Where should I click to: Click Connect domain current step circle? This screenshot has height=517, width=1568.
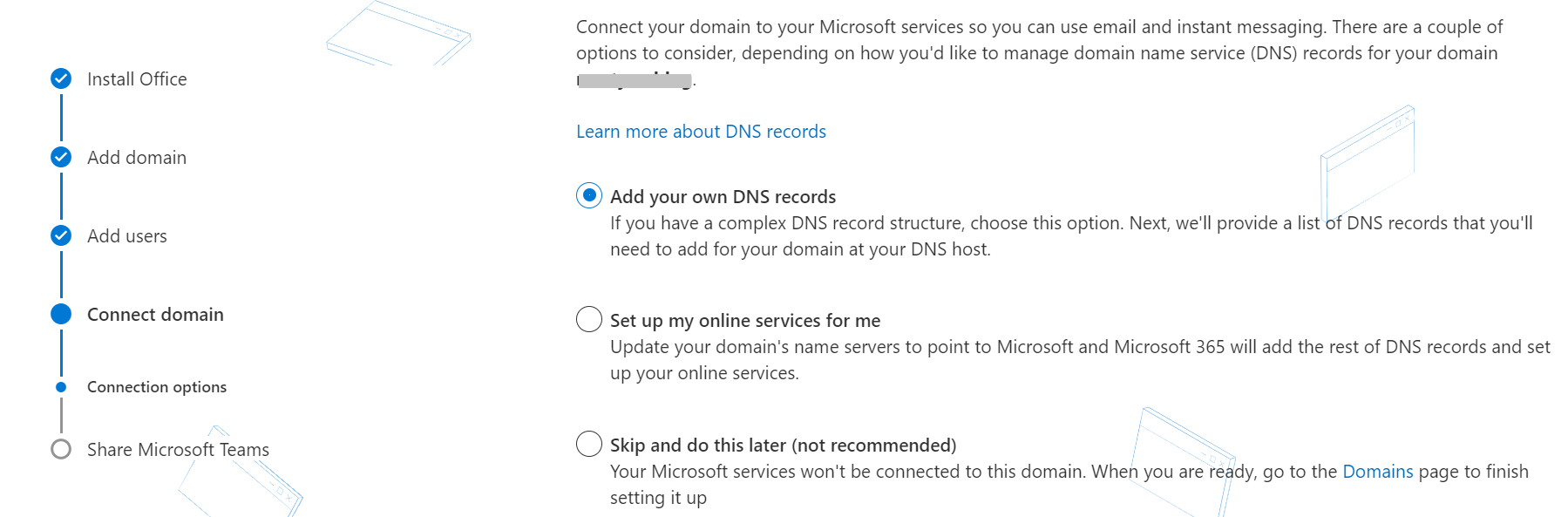tap(61, 314)
